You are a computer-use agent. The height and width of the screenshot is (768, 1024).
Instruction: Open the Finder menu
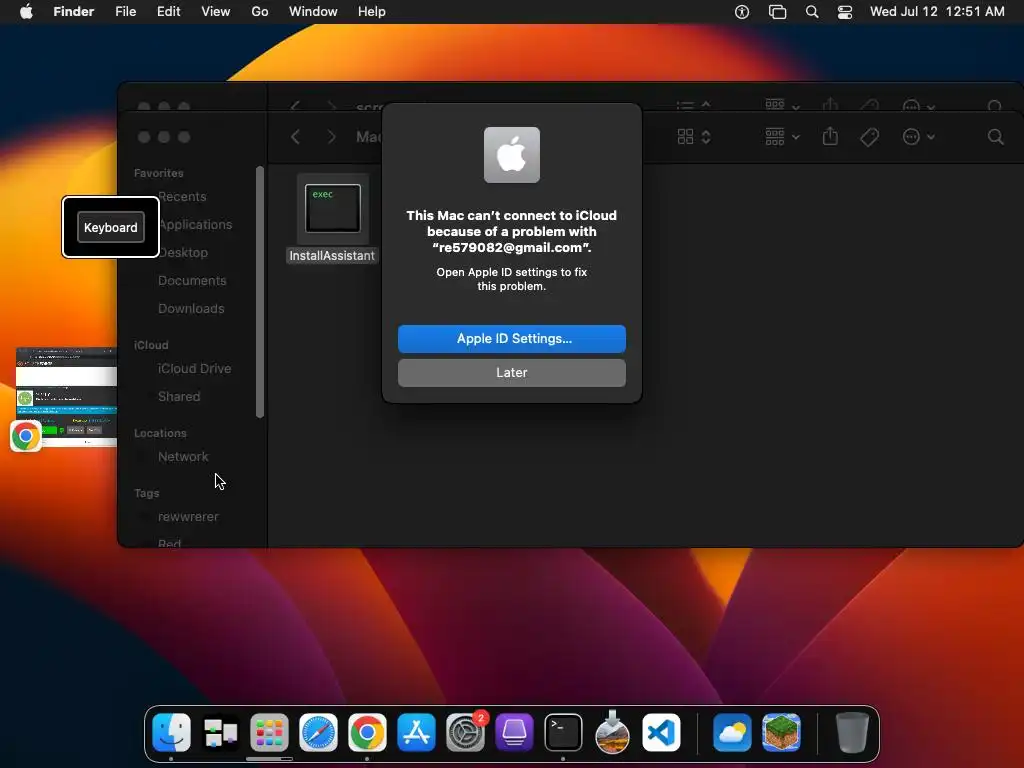pos(74,12)
